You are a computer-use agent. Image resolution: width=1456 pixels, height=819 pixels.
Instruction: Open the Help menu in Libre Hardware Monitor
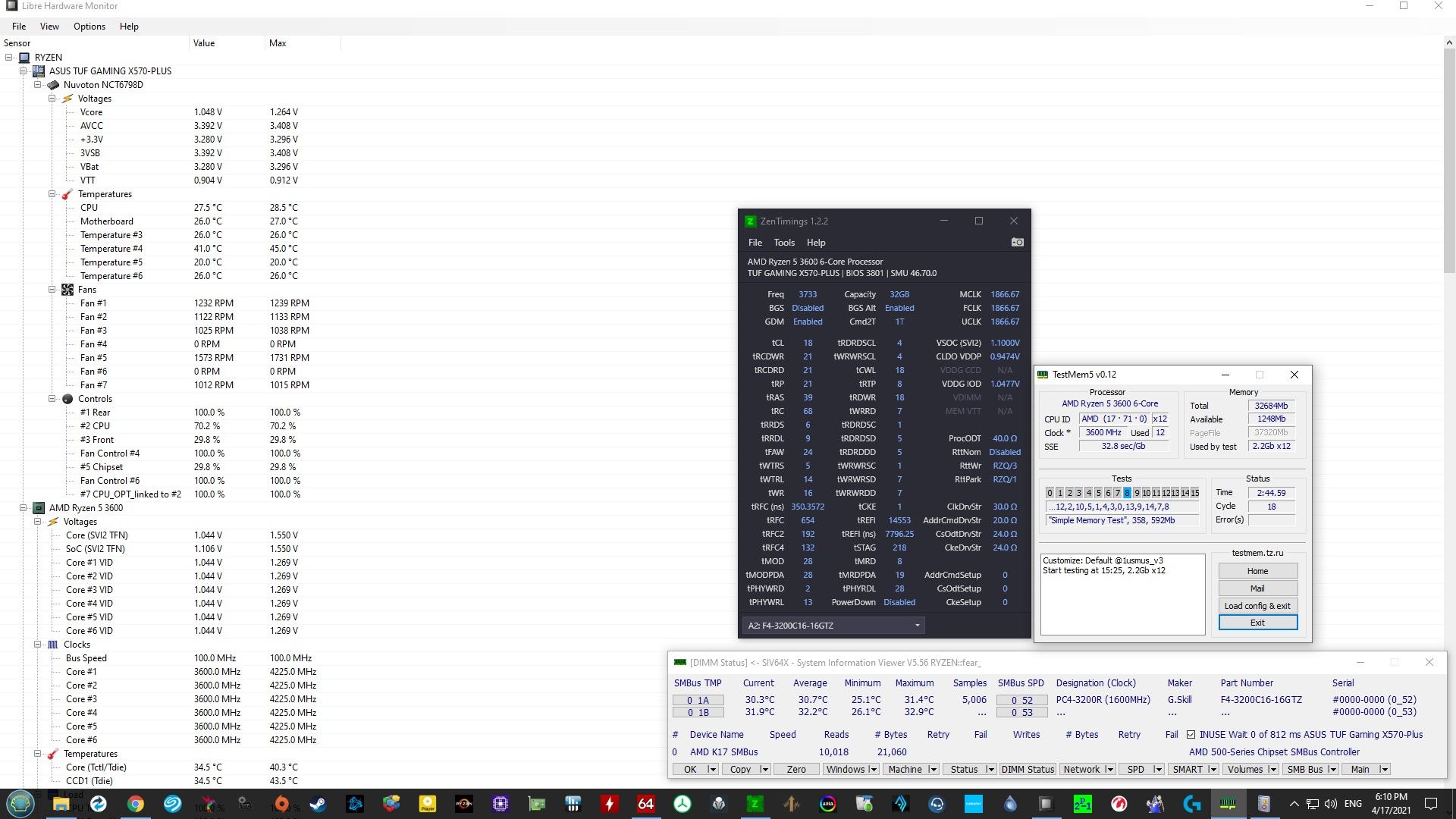(129, 27)
